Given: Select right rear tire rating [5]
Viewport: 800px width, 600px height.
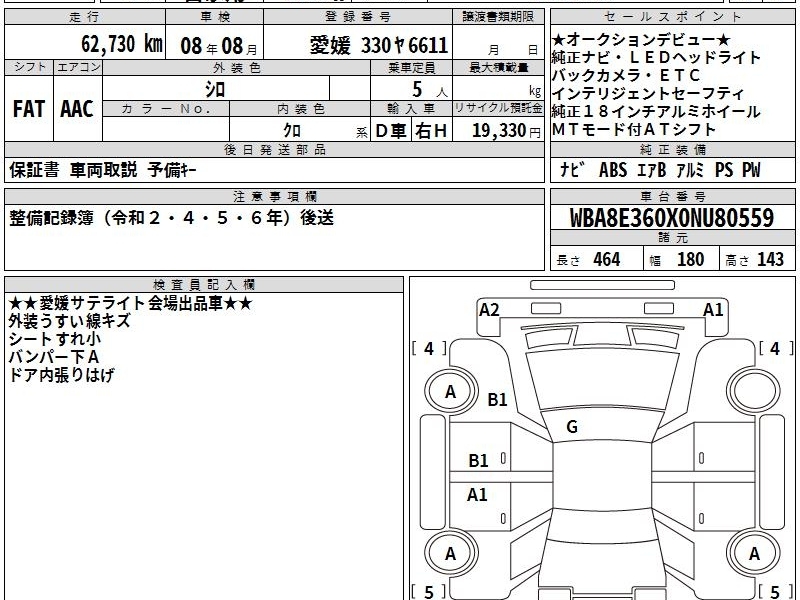Looking at the screenshot, I should 776,592.
